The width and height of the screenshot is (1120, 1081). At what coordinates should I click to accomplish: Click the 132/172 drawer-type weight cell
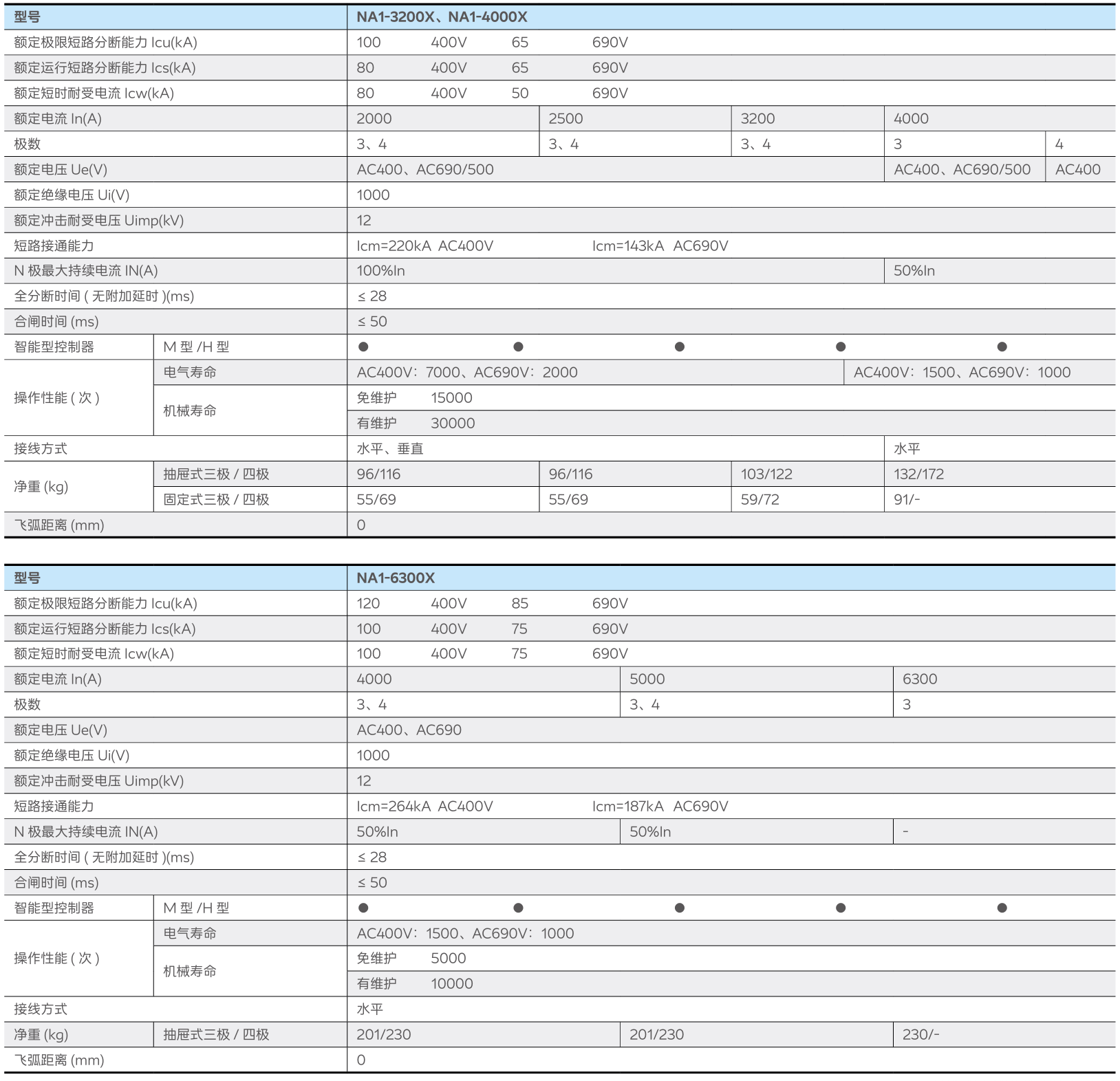click(918, 474)
